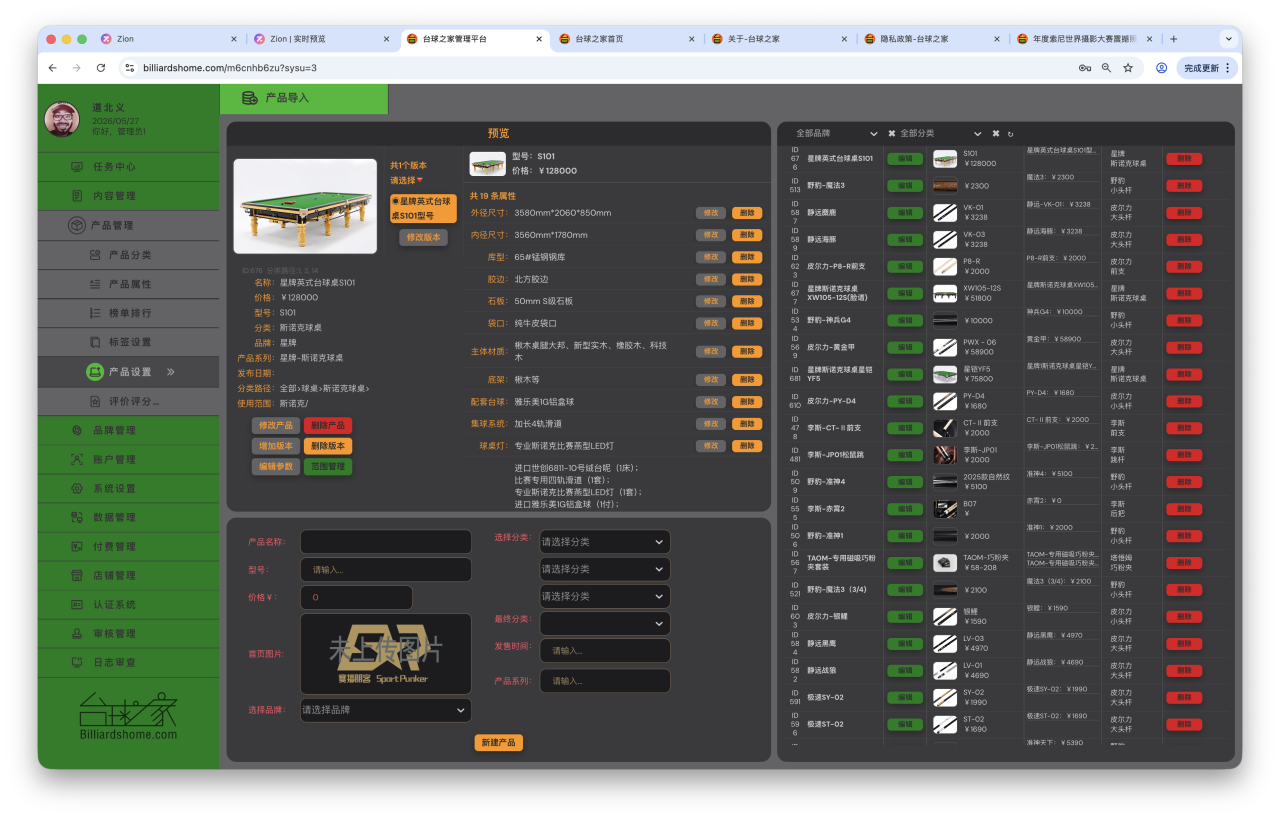Viewport: 1280px width, 819px height.
Task: Click the red 删除产品 button
Action: 328,426
